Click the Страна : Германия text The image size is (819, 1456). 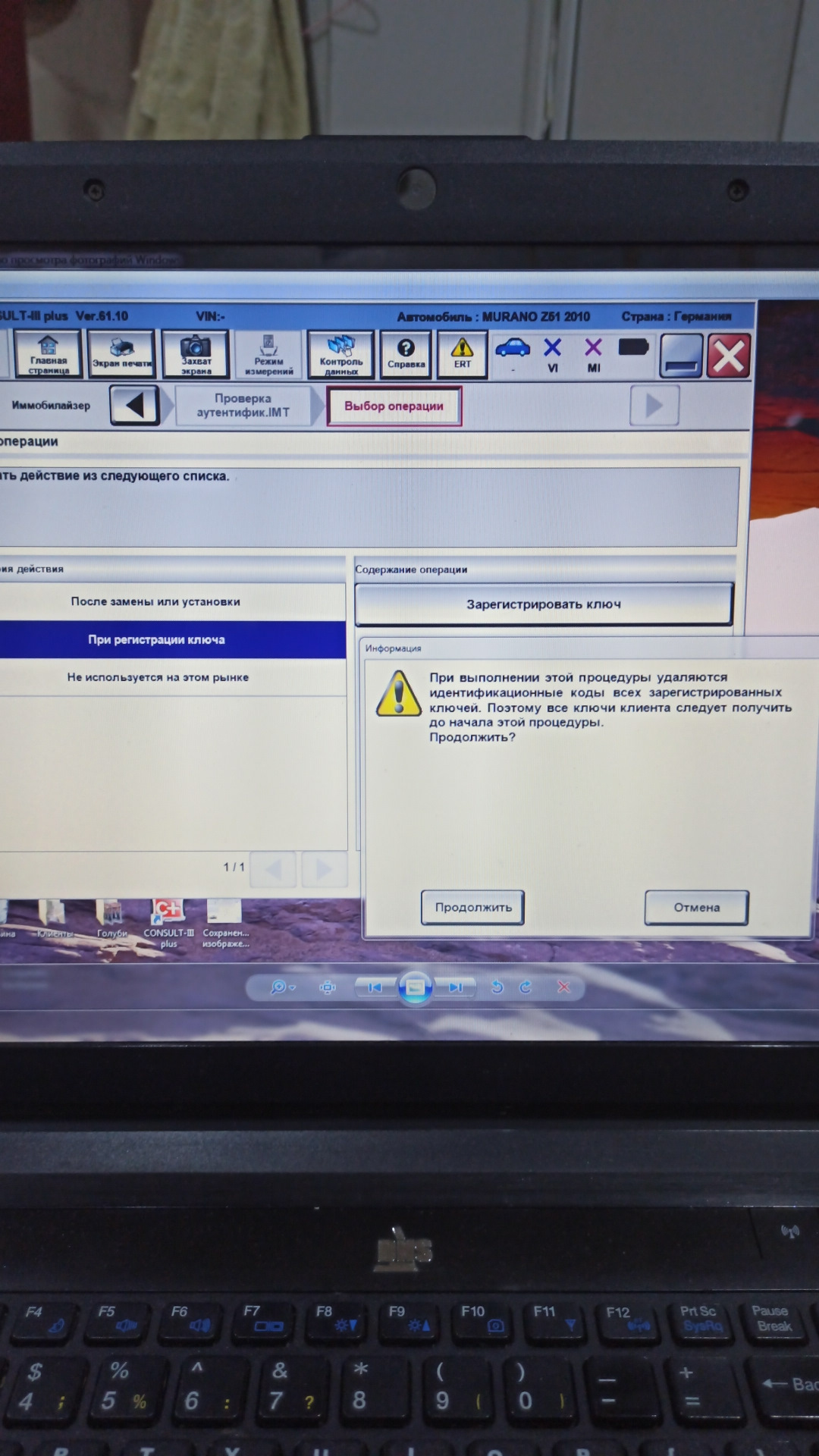[x=676, y=316]
